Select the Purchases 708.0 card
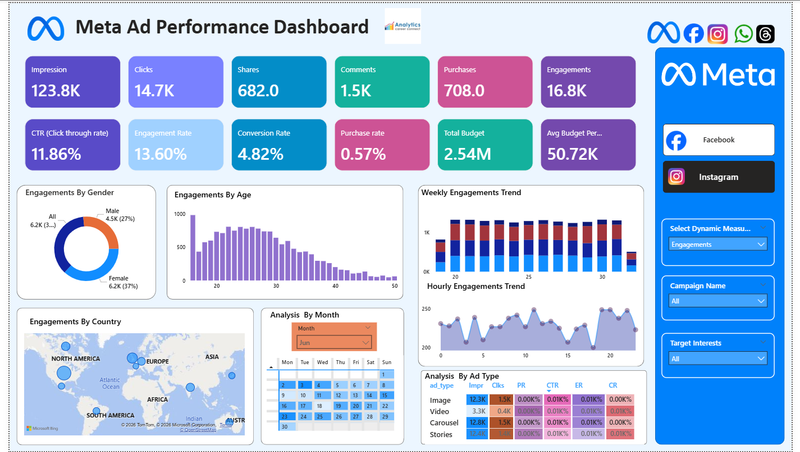Screen dimensions: 800x452 [x=485, y=82]
